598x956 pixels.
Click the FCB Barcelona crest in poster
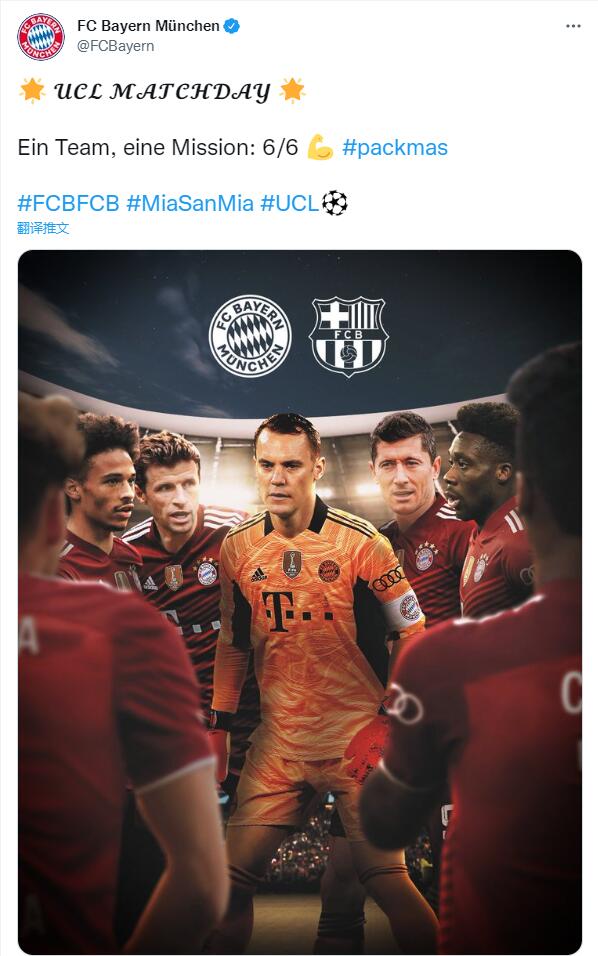(x=348, y=337)
